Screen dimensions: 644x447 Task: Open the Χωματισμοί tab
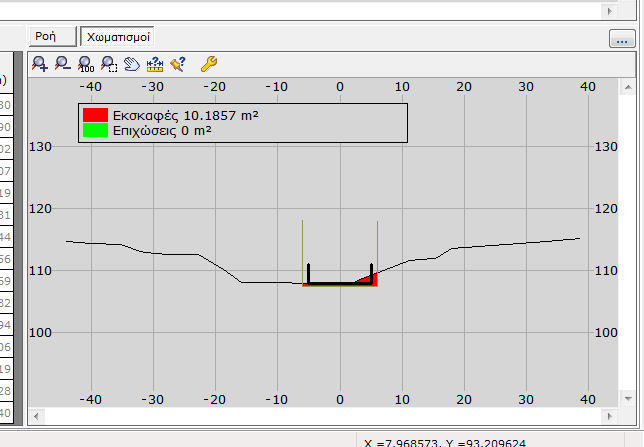[x=119, y=37]
